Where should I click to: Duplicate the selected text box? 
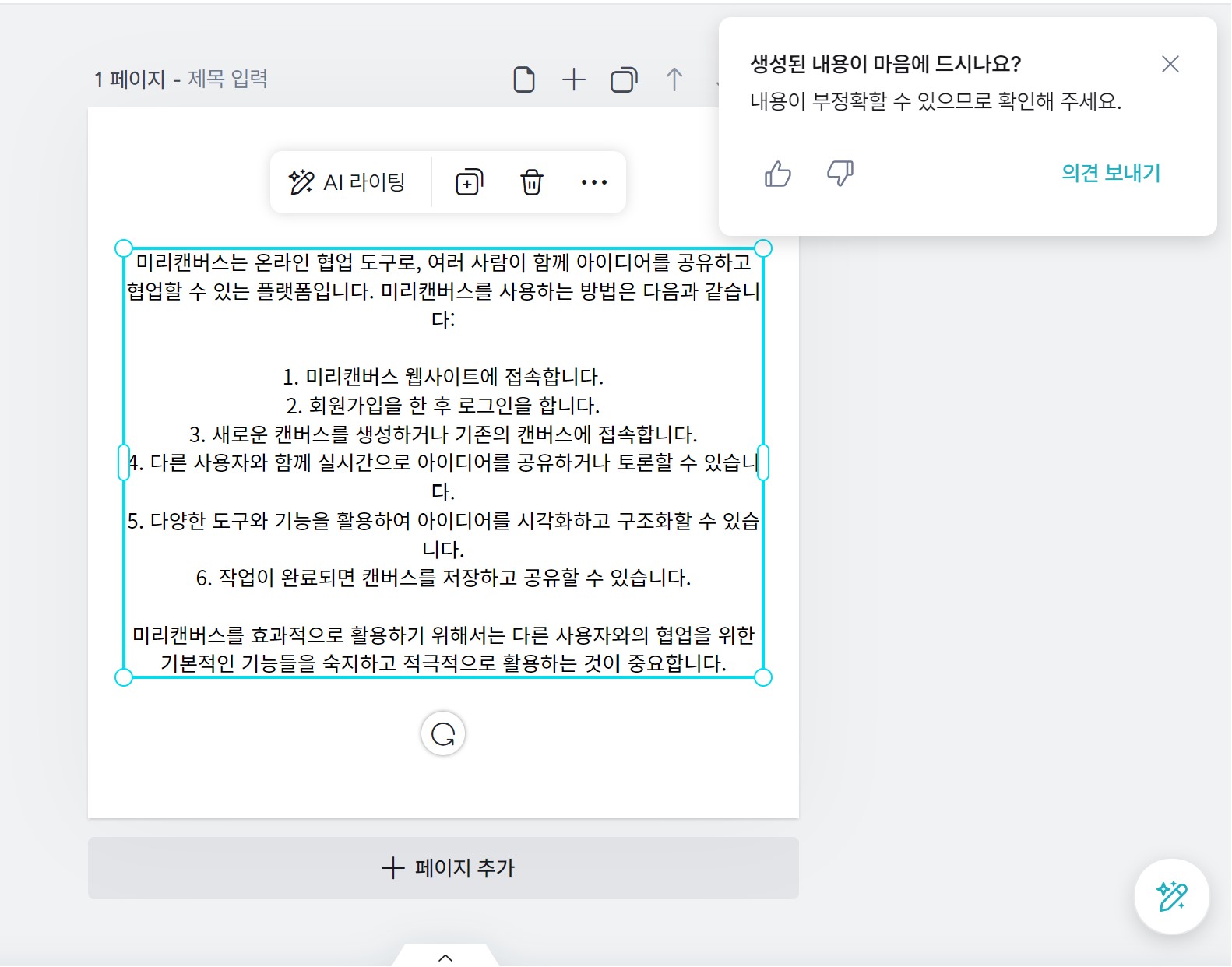pyautogui.click(x=469, y=182)
